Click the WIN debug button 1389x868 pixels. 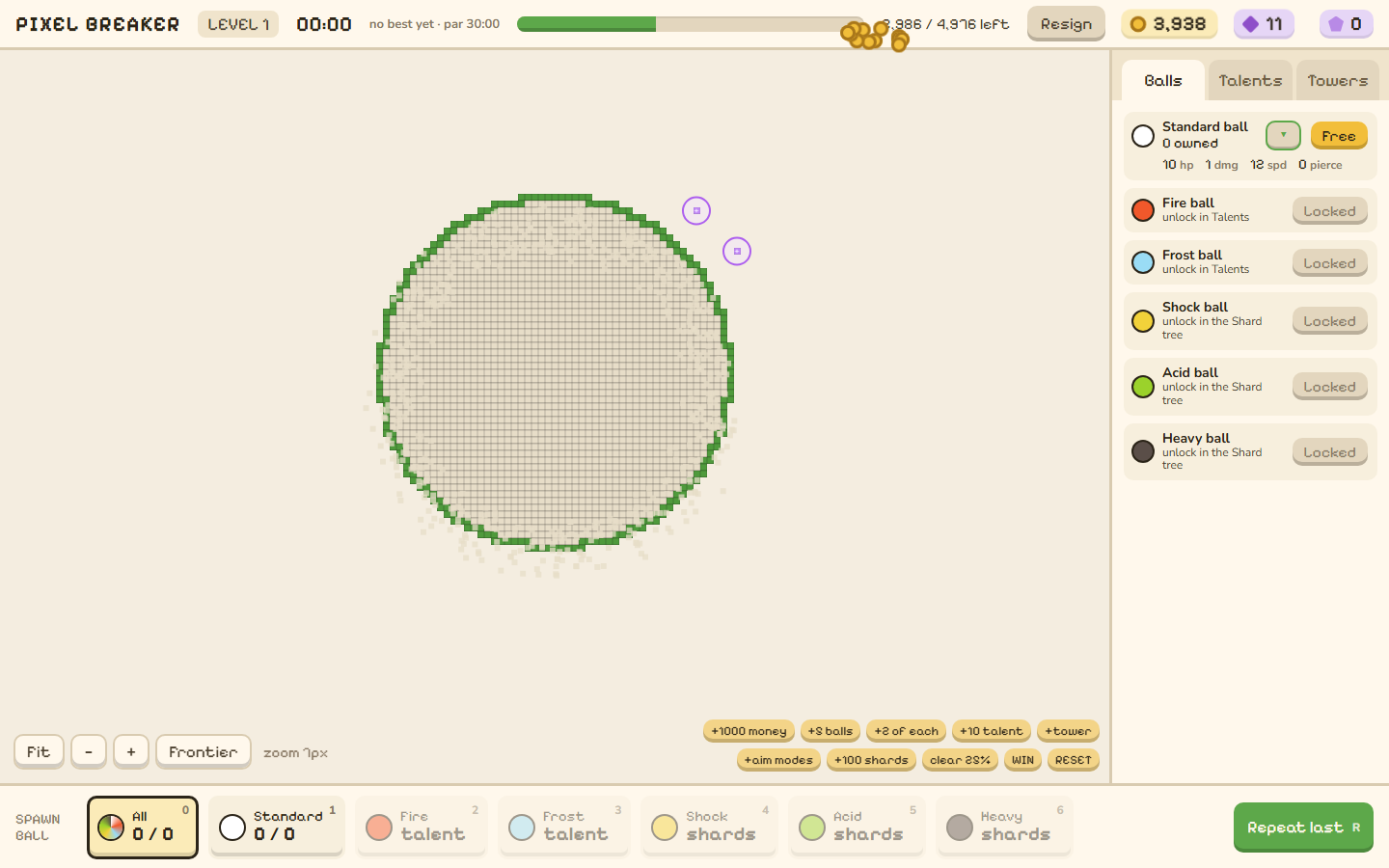1022,760
